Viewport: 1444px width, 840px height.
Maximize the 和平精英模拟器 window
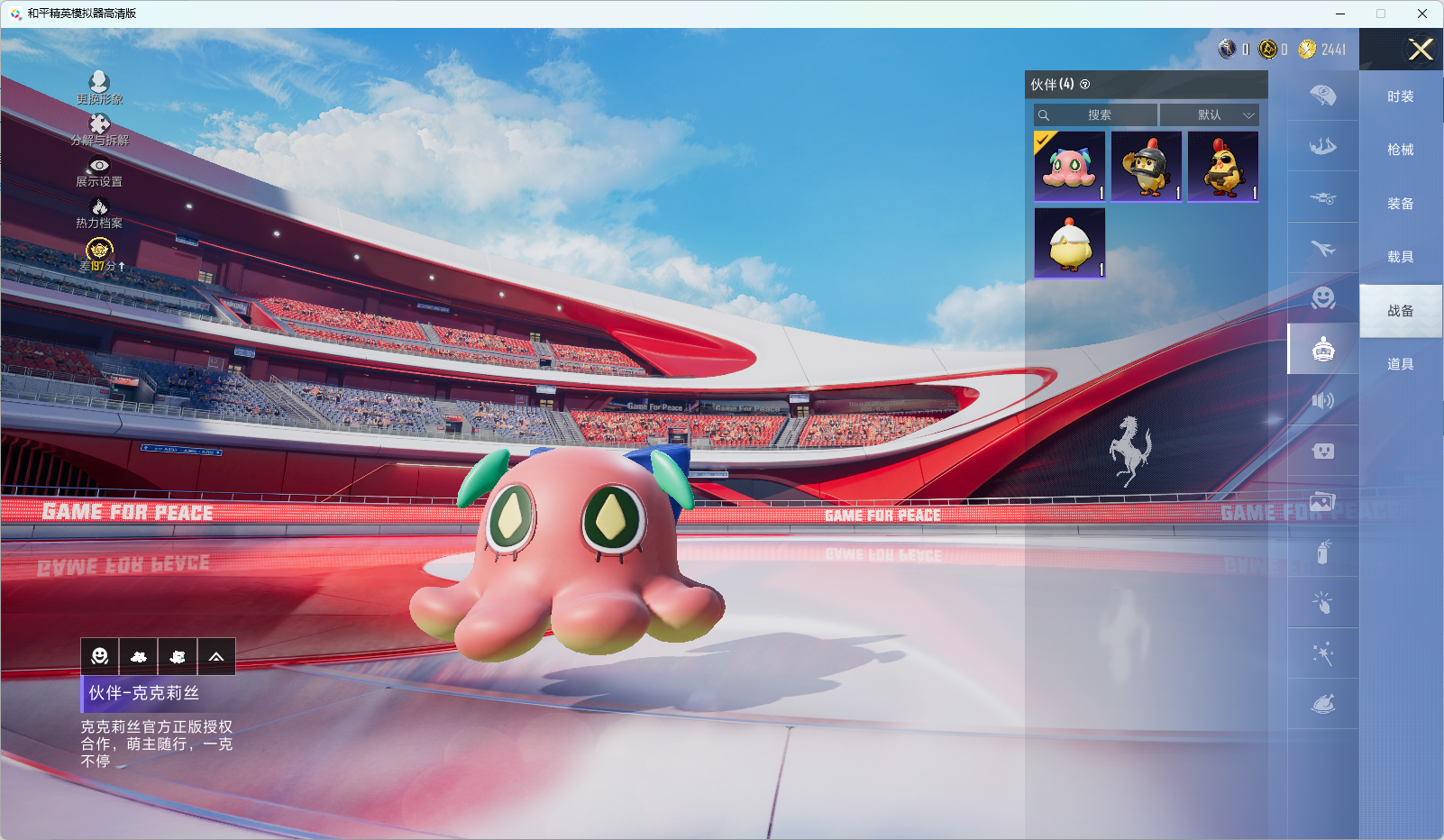(x=1381, y=14)
